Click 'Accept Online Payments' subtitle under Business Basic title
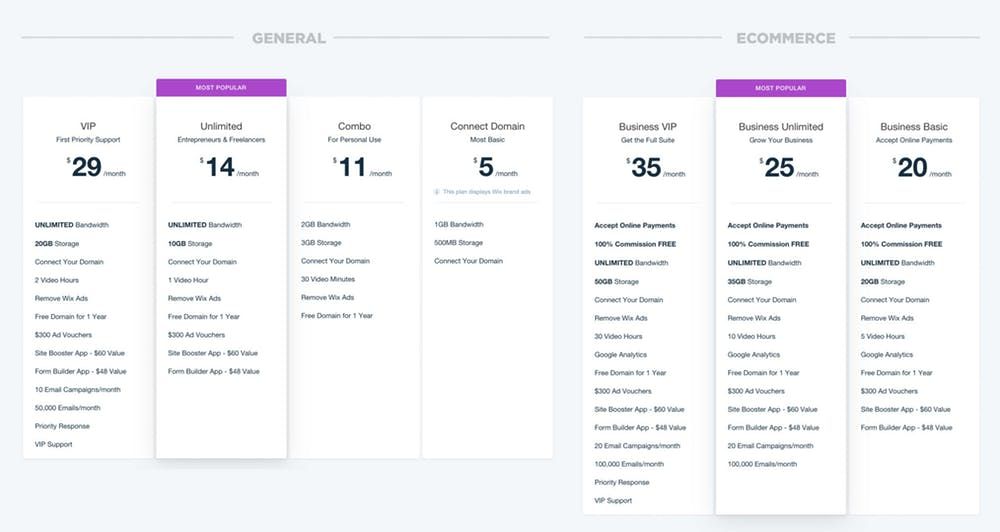This screenshot has width=1000, height=532. [x=914, y=140]
